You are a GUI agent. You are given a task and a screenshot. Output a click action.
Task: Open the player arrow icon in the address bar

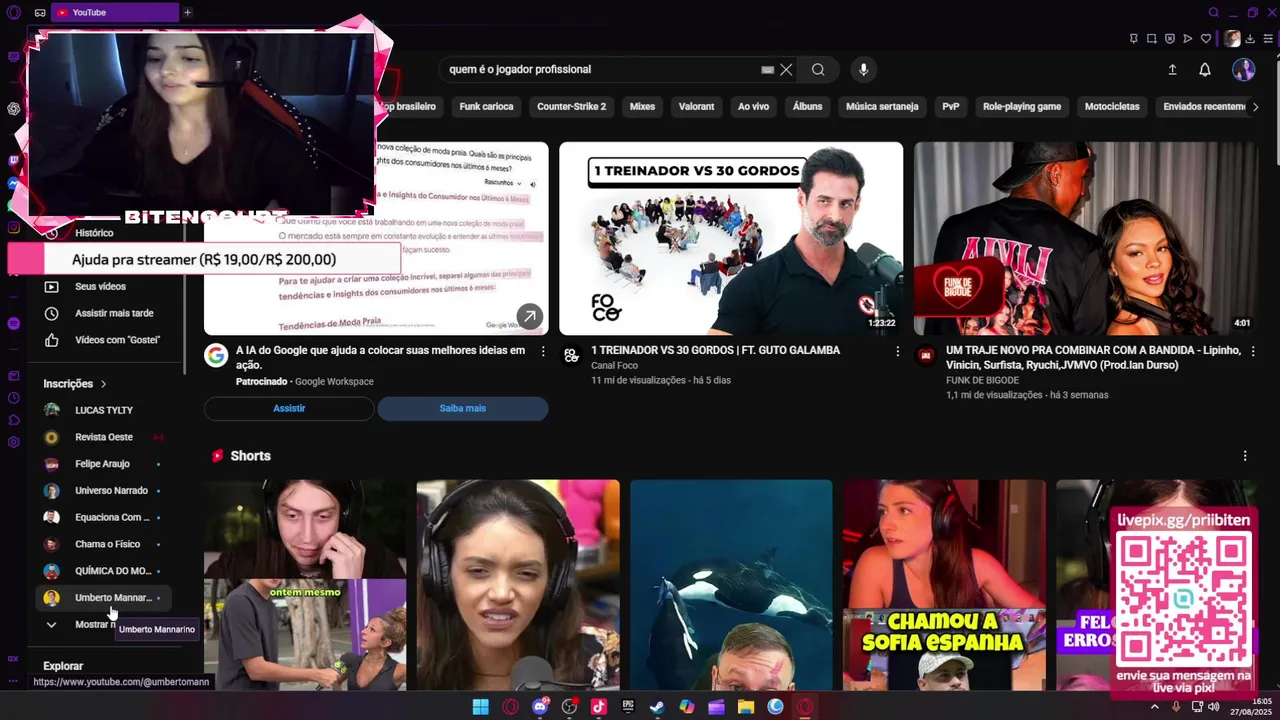point(1187,39)
